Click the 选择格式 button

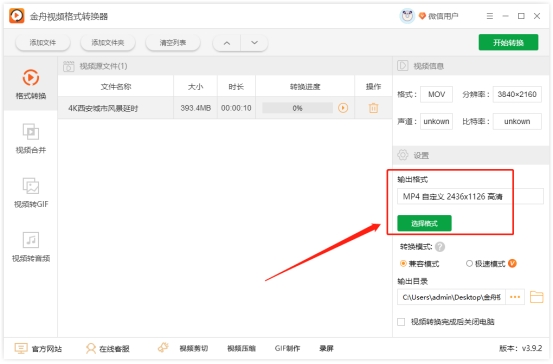(424, 223)
